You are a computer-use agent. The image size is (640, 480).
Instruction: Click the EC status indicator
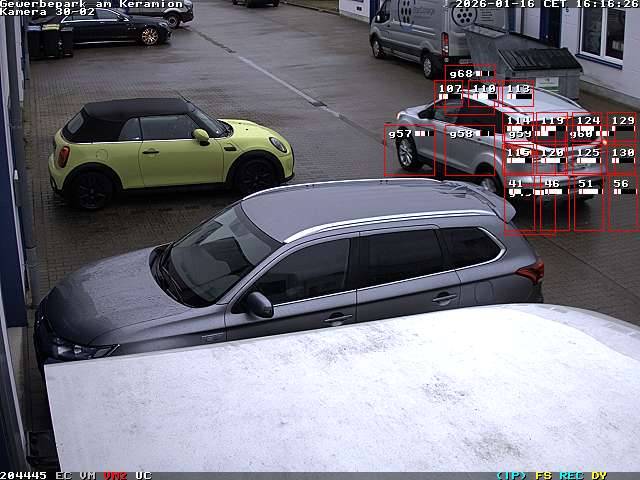63,475
